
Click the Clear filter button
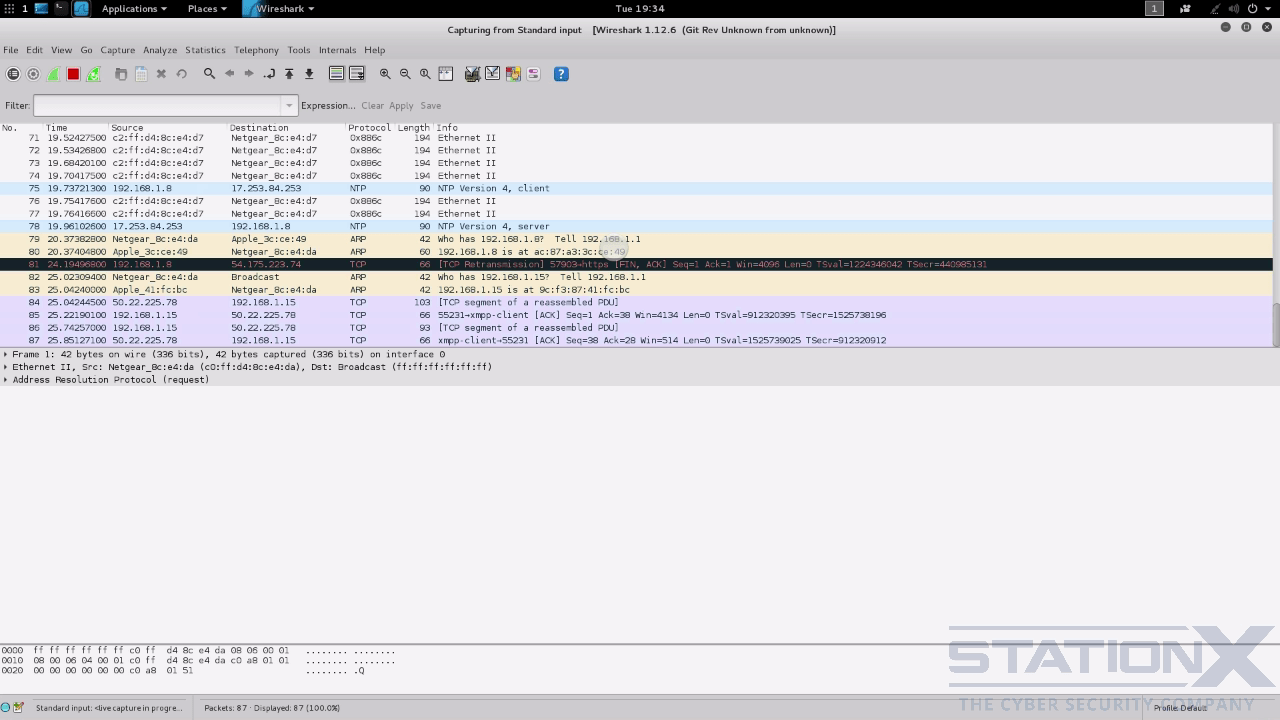(x=373, y=106)
